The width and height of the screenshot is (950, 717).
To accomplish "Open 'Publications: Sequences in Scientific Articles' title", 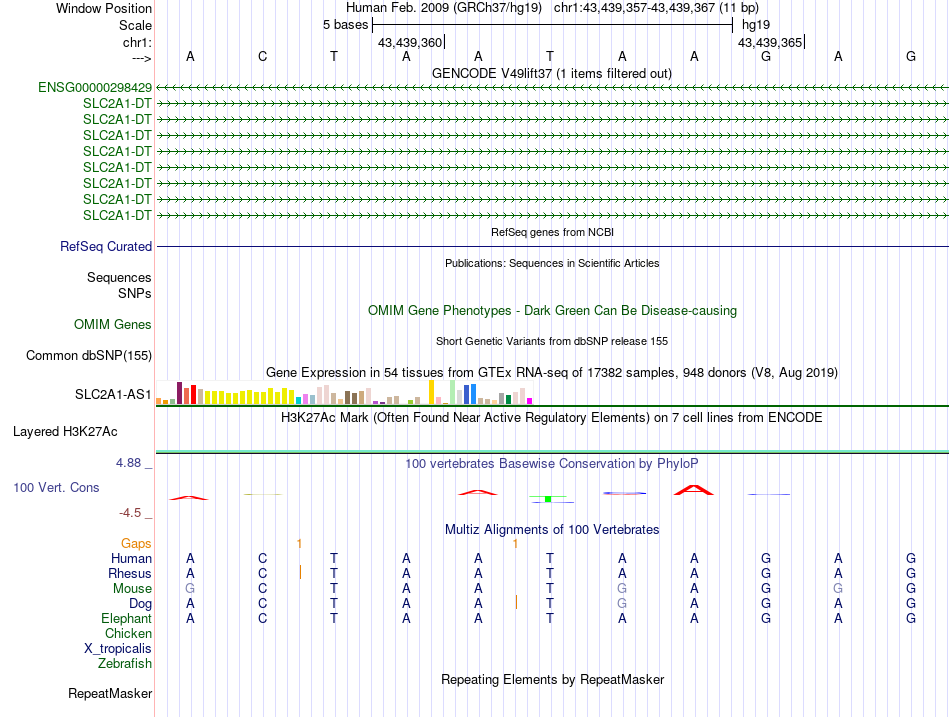I will (552, 263).
